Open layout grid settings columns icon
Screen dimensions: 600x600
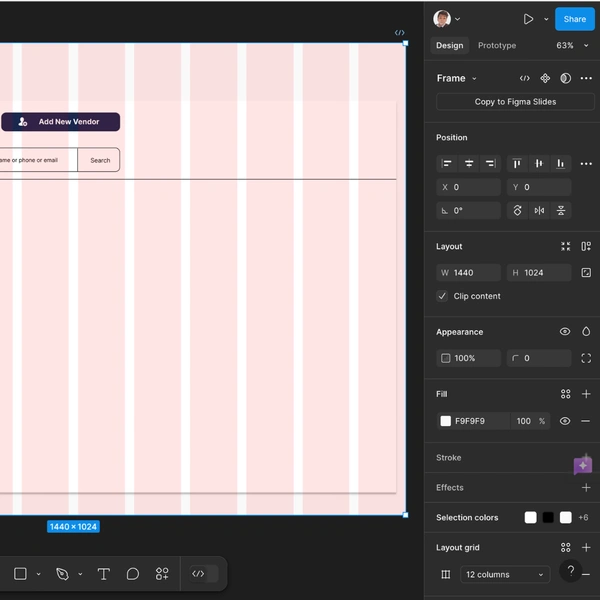point(445,574)
